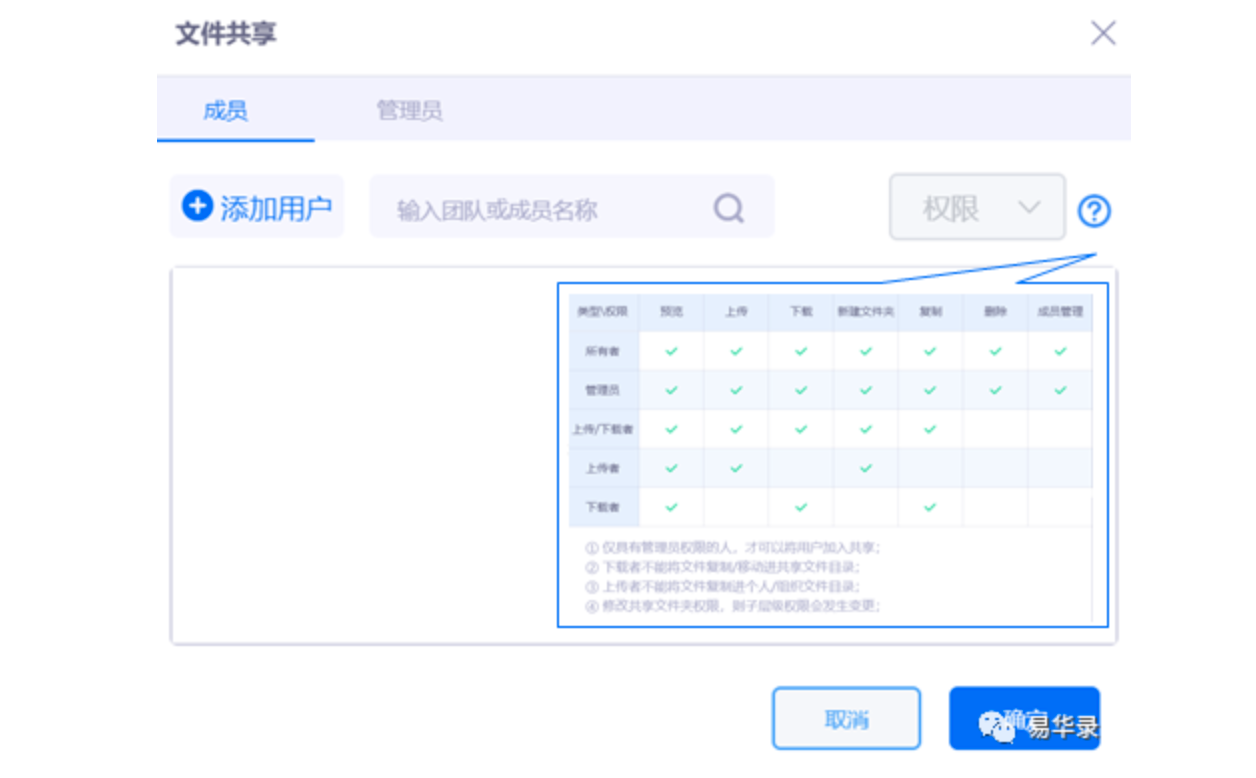This screenshot has height=778, width=1256.
Task: Click the WeChat logo watermark icon
Action: pos(995,725)
